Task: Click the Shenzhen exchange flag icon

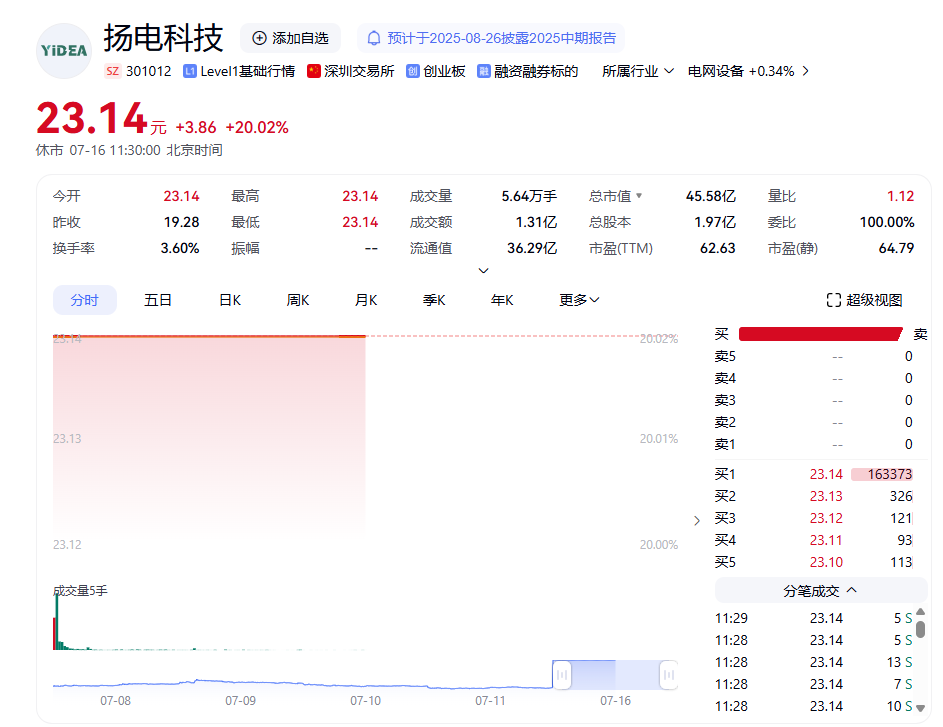Action: tap(314, 71)
